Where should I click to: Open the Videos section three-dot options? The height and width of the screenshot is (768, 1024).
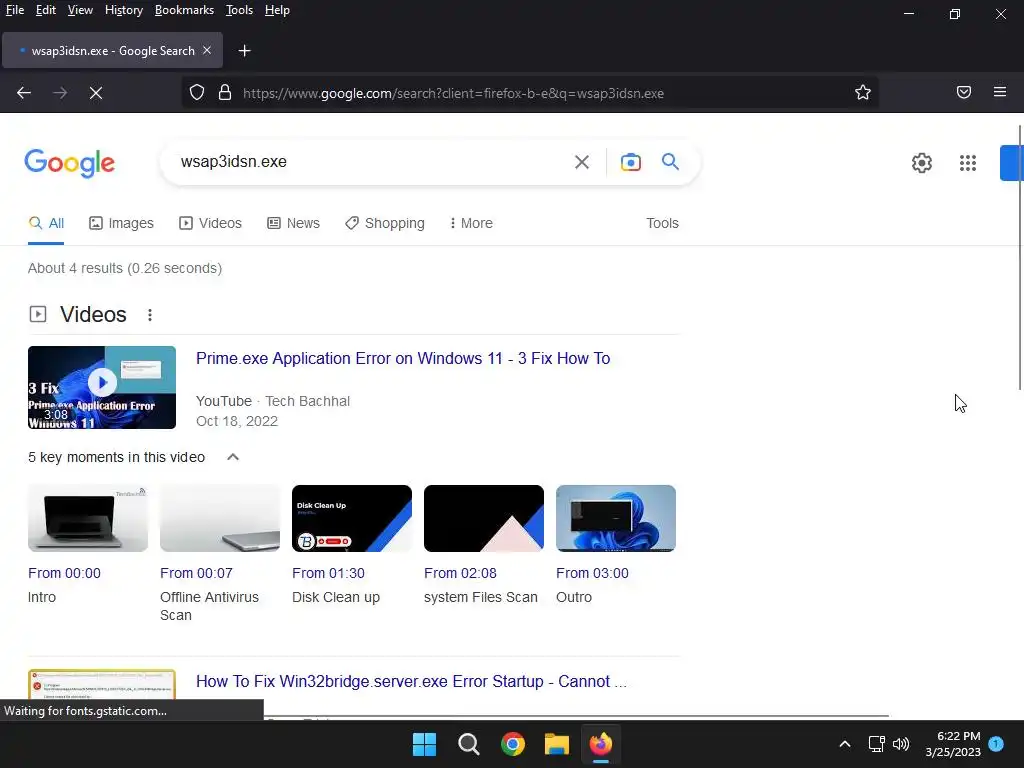[150, 315]
